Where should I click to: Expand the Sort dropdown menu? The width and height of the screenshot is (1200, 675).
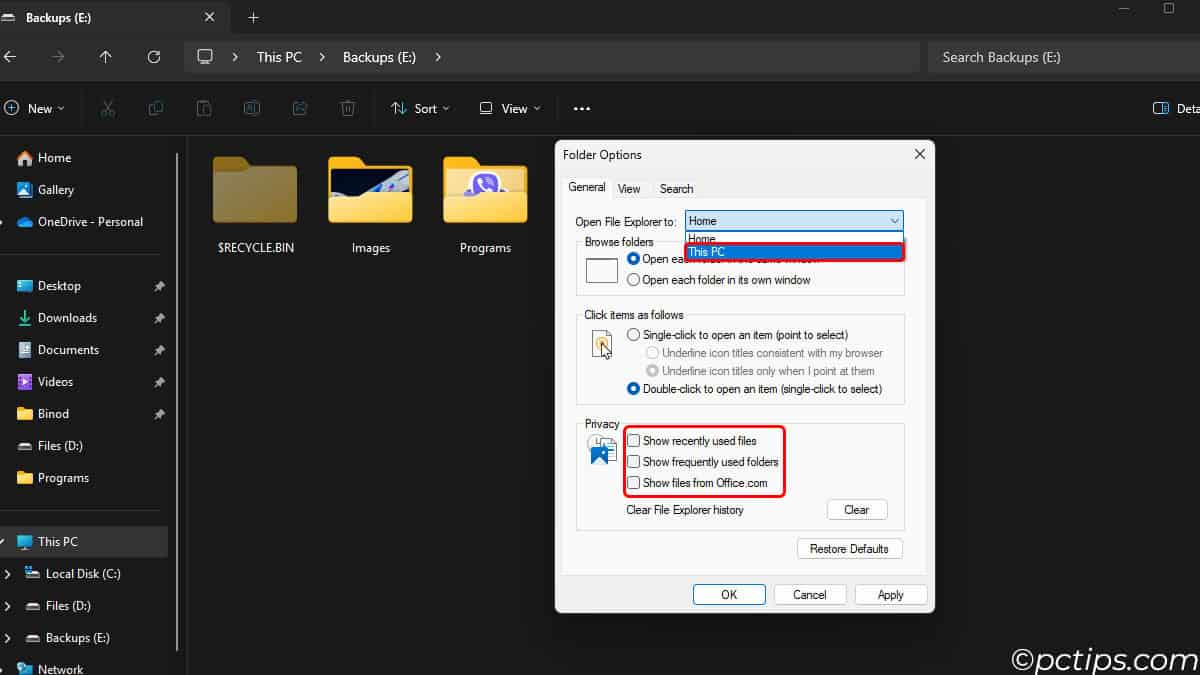pyautogui.click(x=420, y=108)
